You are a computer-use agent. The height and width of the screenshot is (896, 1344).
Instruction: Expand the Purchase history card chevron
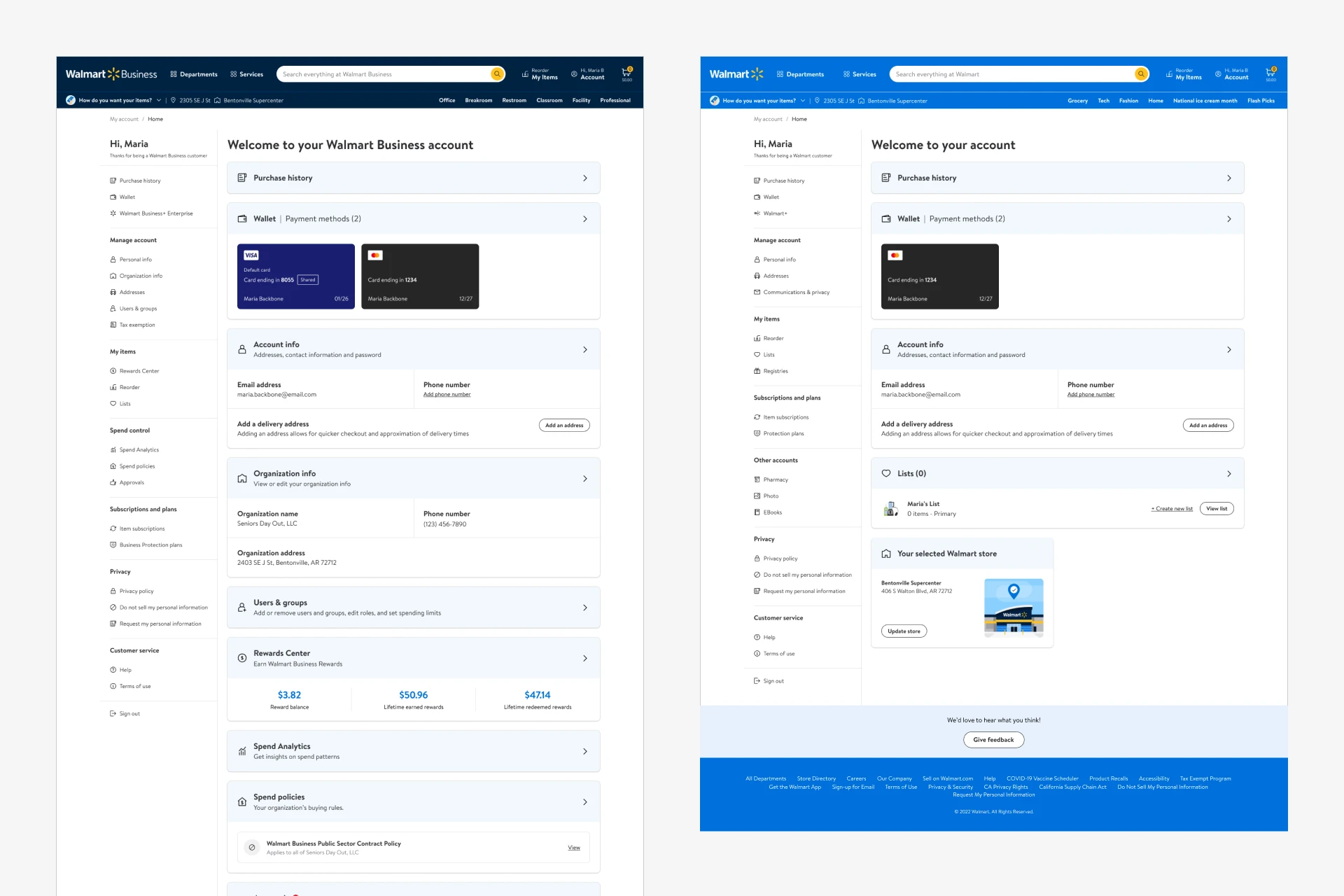pos(585,178)
